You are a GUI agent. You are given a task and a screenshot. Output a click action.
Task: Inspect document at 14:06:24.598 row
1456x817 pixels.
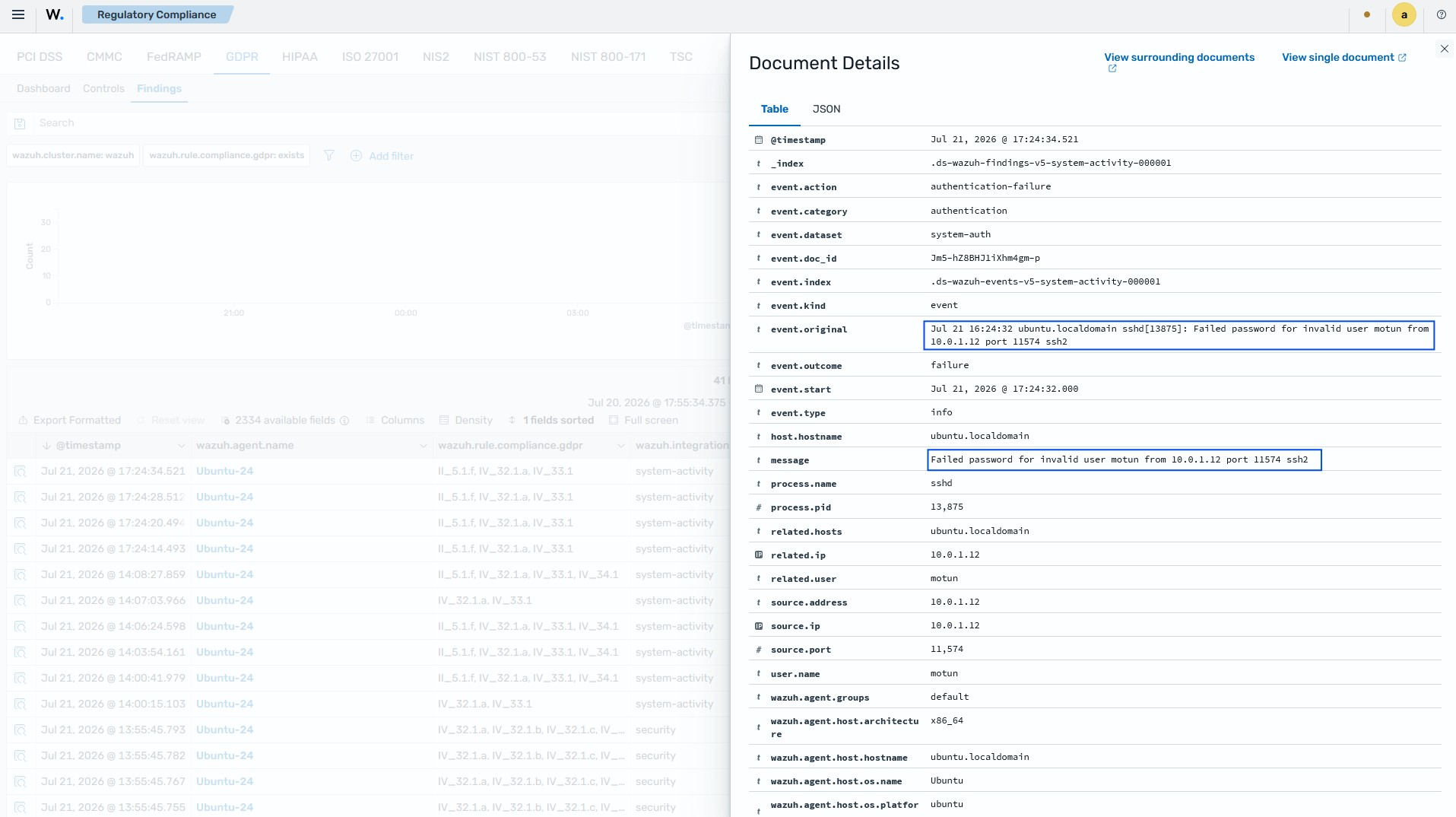pyautogui.click(x=21, y=627)
